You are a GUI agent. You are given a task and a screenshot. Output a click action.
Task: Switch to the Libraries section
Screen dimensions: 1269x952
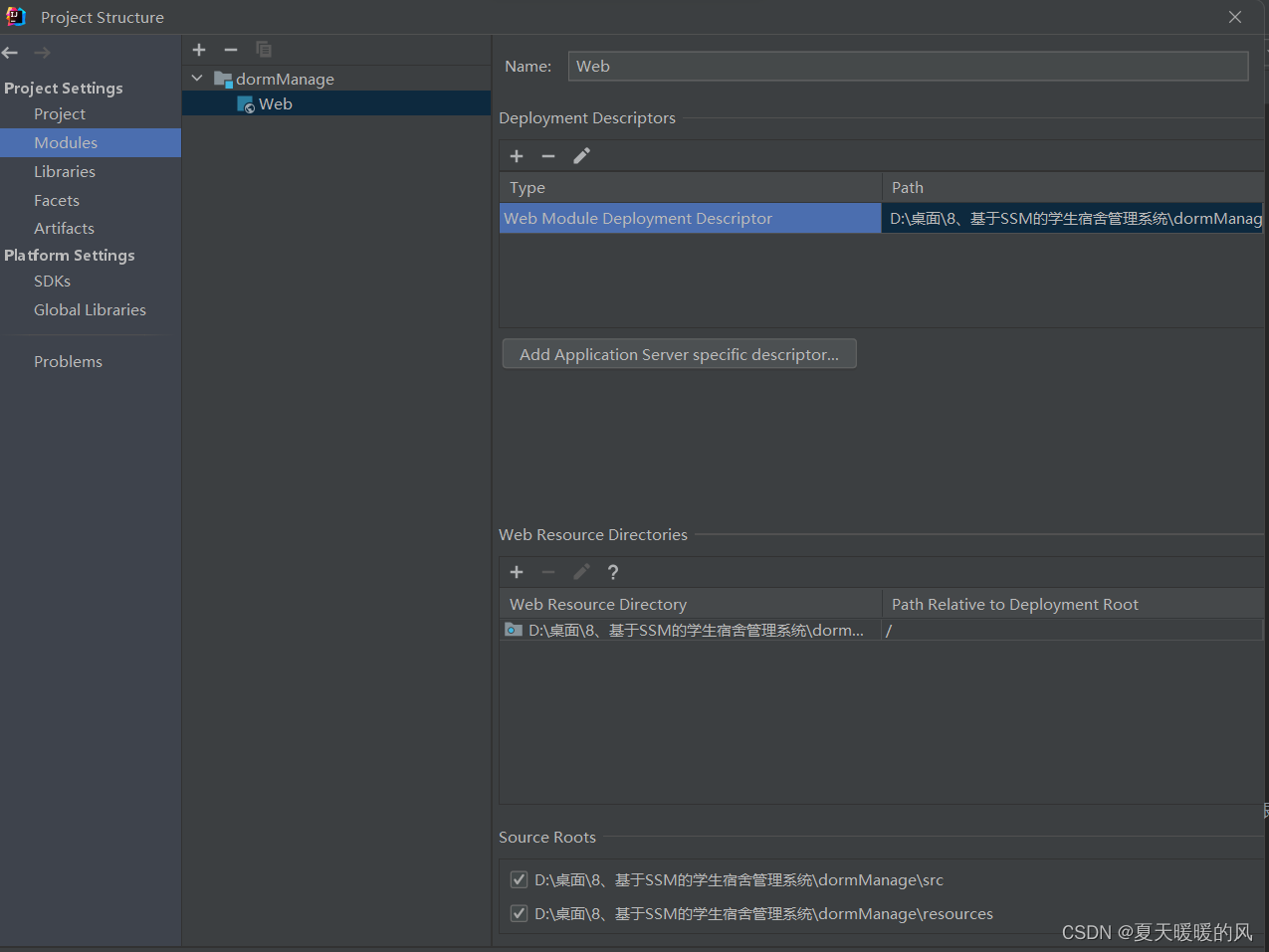click(x=65, y=171)
